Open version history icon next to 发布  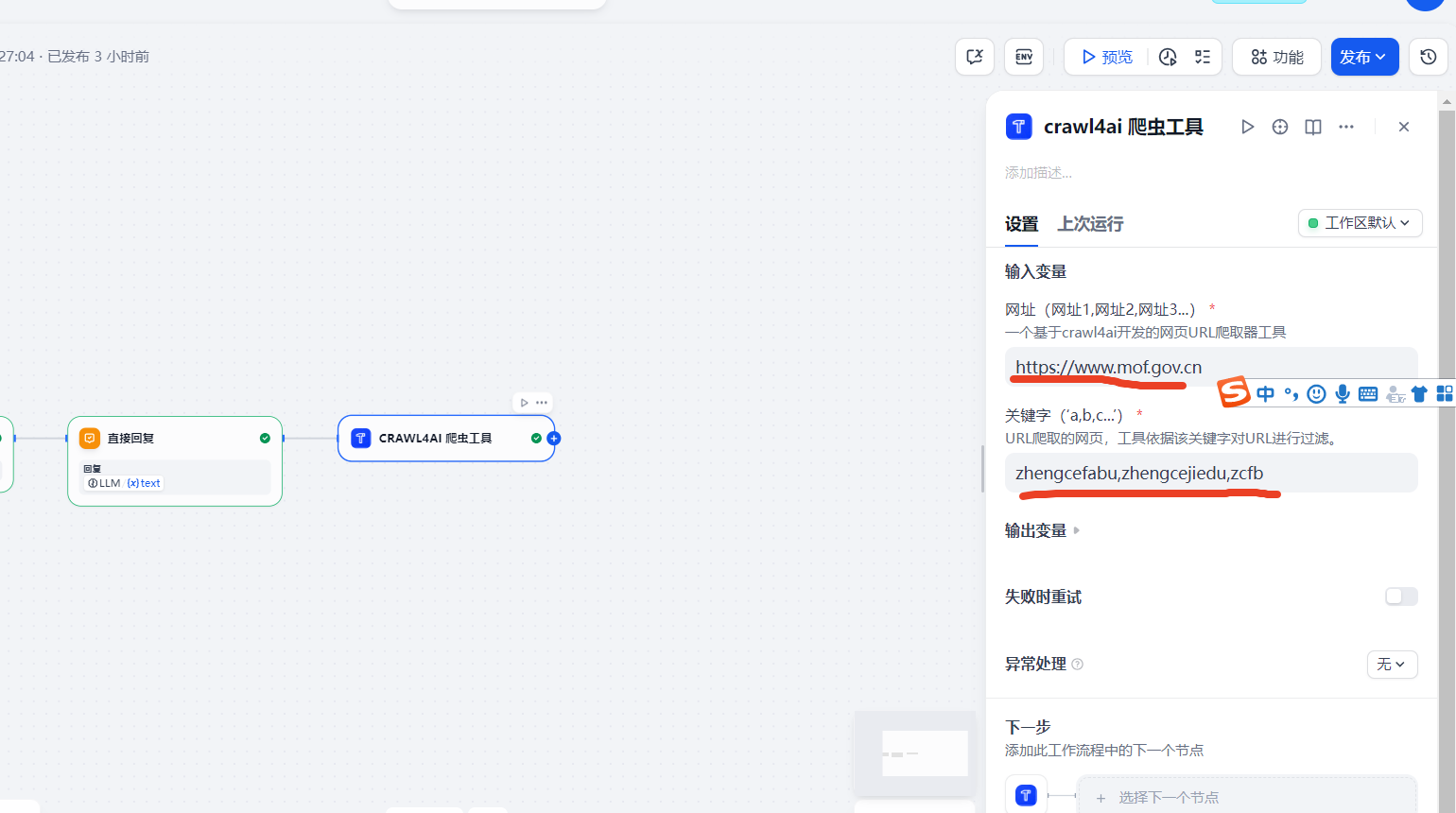(1429, 57)
